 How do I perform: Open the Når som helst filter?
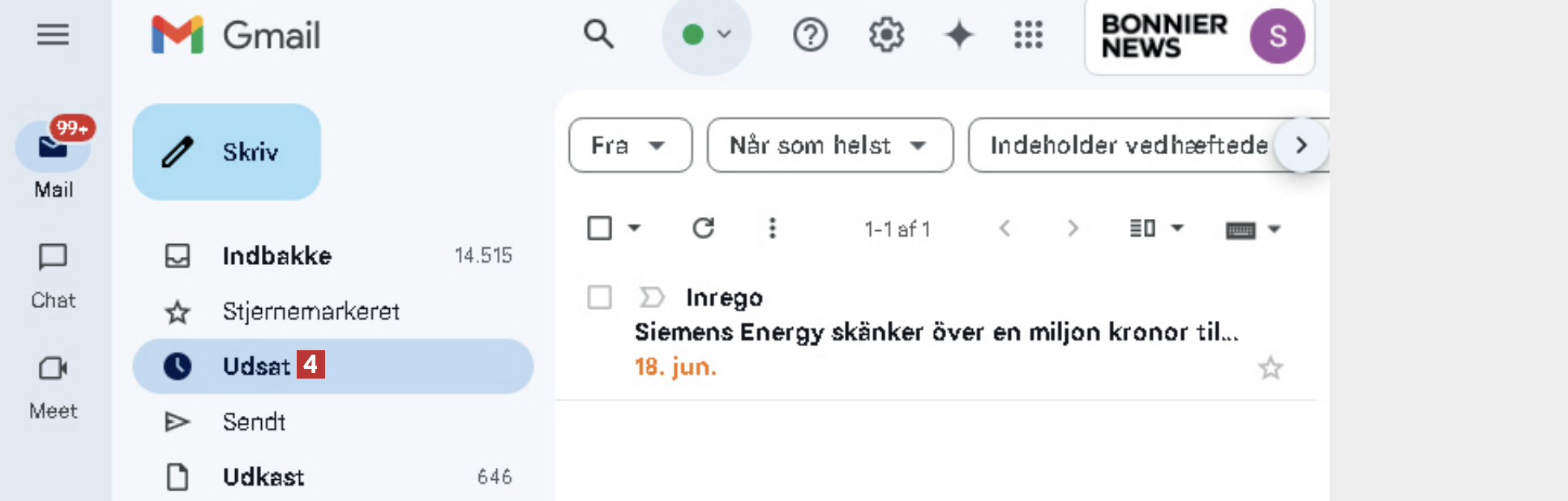[x=829, y=145]
